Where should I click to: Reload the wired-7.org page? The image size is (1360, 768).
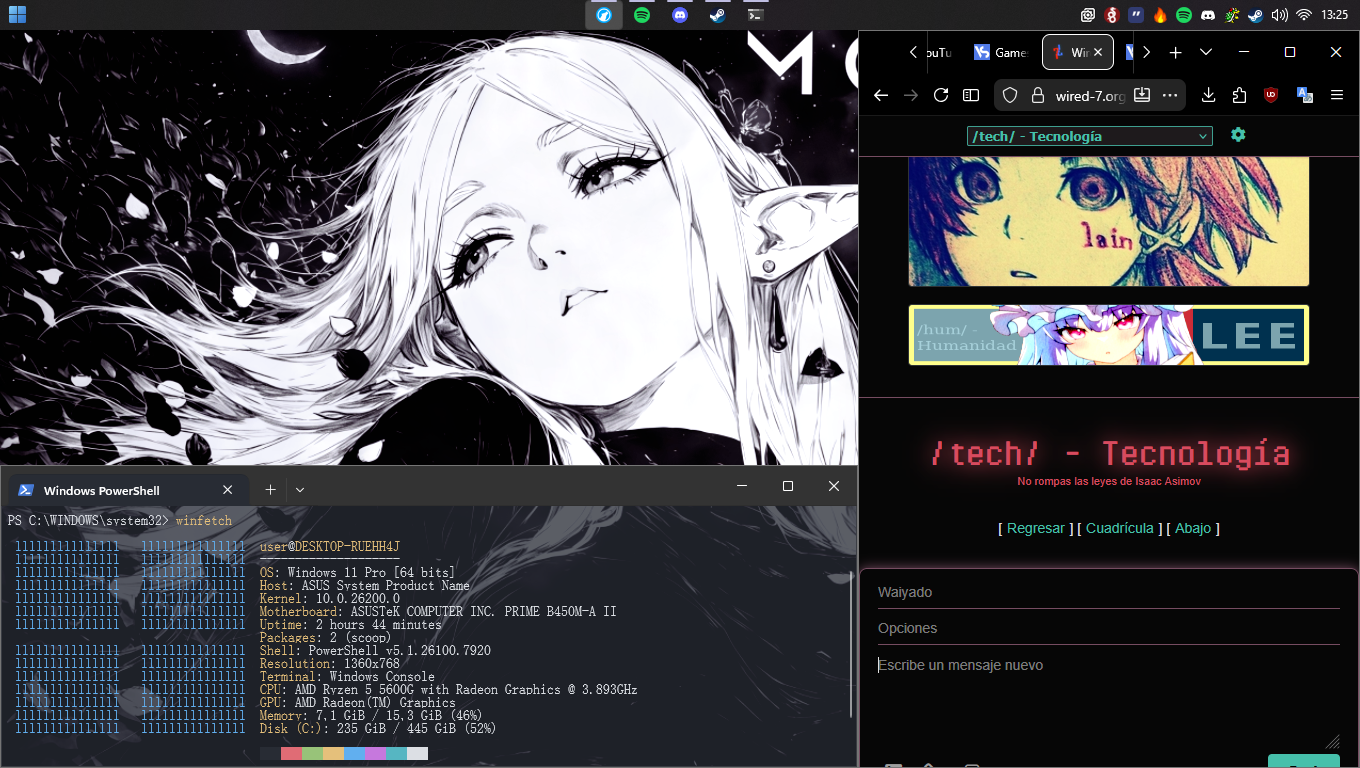click(x=940, y=95)
